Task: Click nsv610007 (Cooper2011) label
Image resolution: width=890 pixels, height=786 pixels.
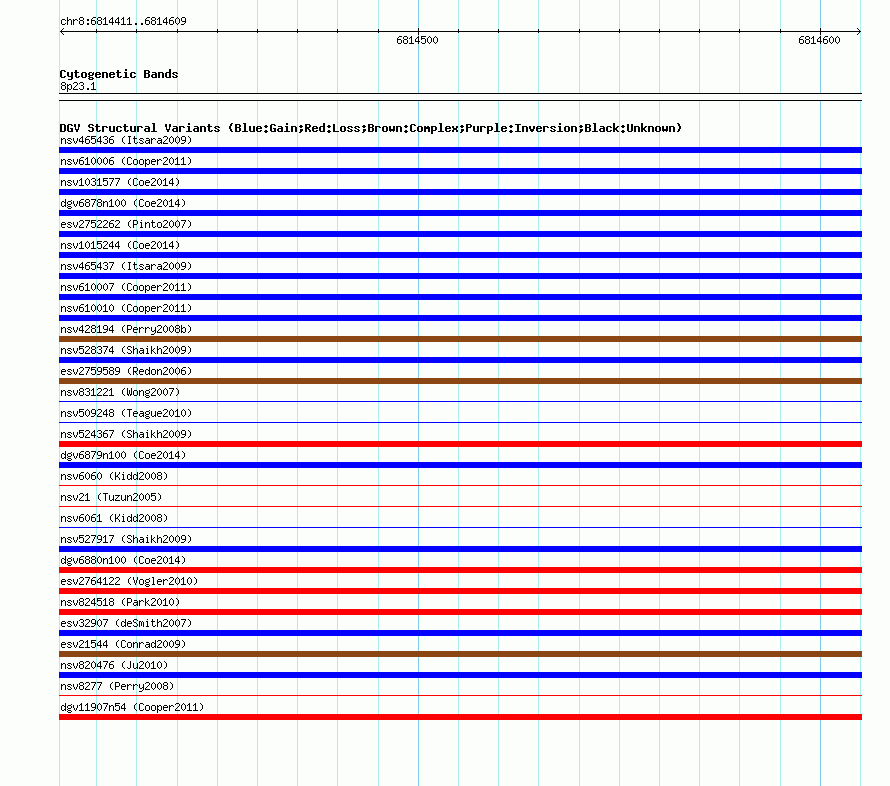Action: tap(126, 287)
